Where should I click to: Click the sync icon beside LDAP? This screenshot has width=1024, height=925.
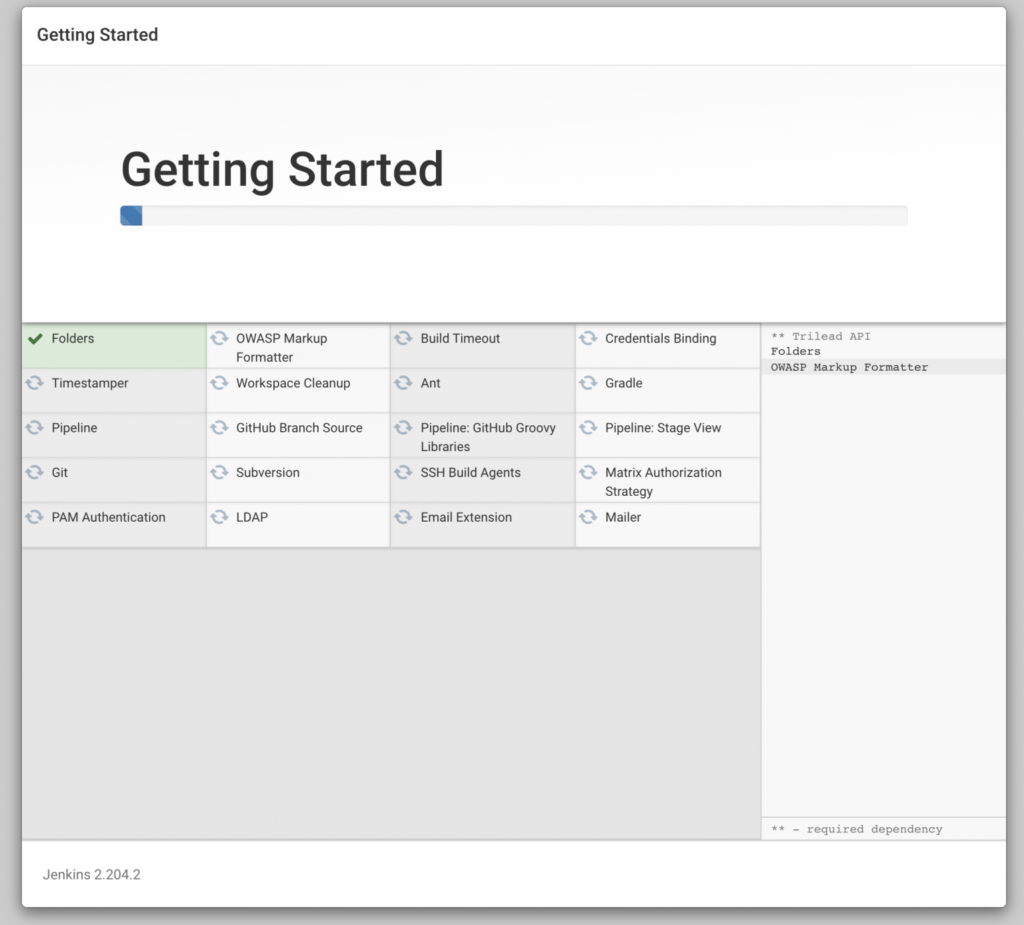pos(219,517)
